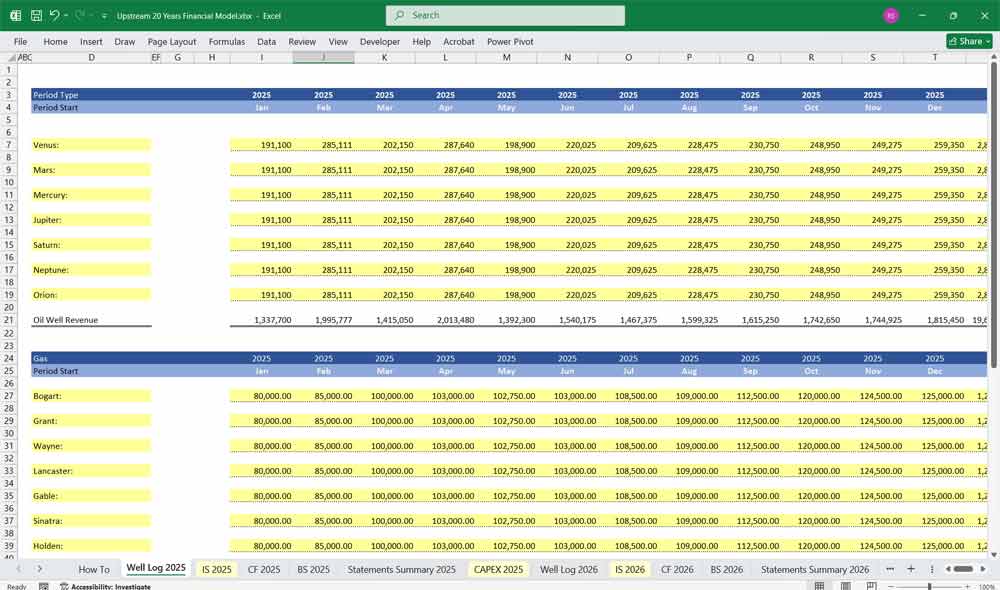Select column J header
Image resolution: width=1000 pixels, height=590 pixels.
(x=323, y=57)
